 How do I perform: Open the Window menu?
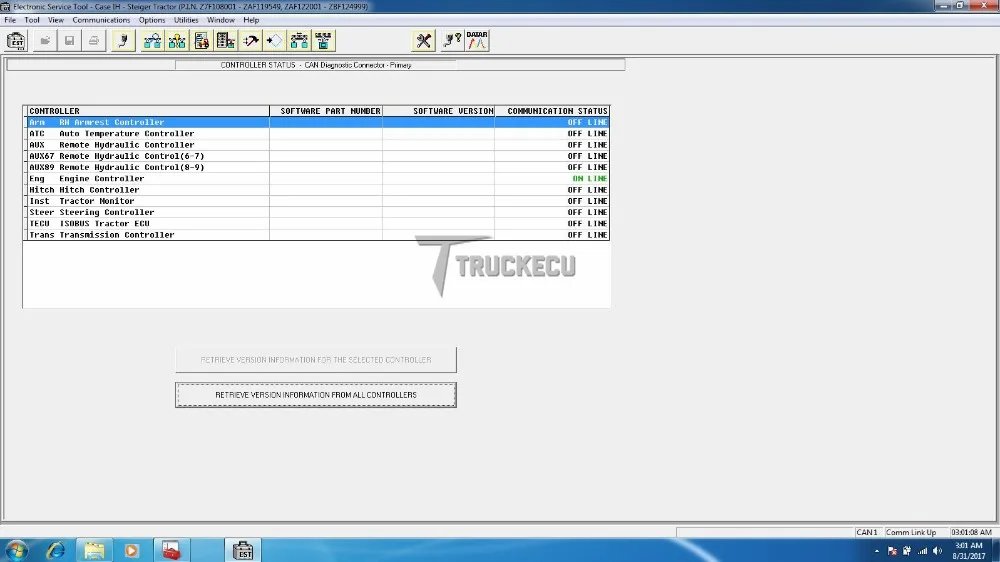(x=221, y=20)
